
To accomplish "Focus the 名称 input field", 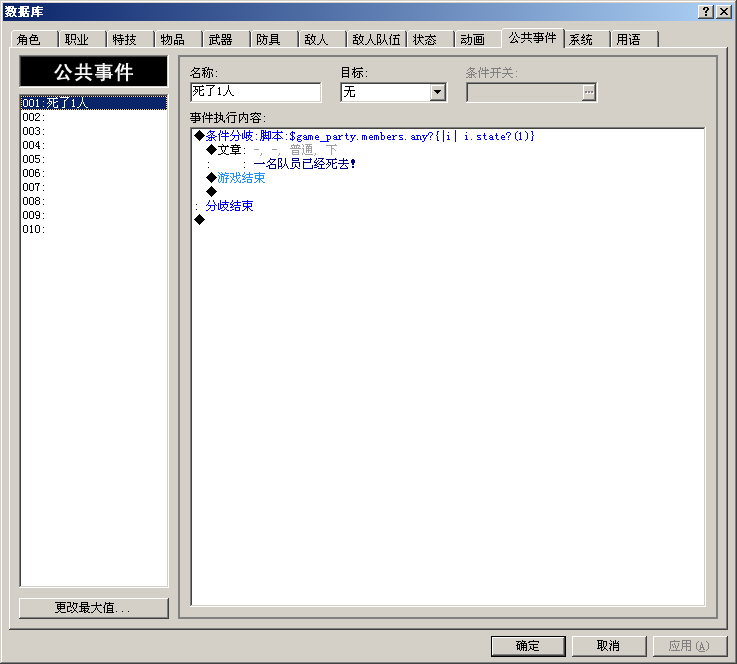I will pos(256,92).
